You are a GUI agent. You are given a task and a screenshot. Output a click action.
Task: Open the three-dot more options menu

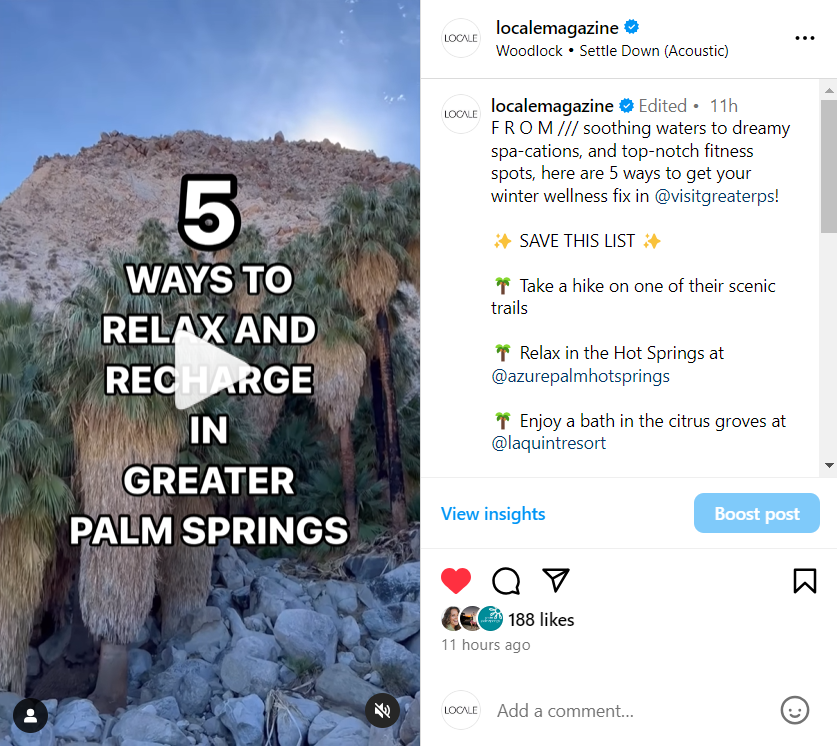point(804,38)
